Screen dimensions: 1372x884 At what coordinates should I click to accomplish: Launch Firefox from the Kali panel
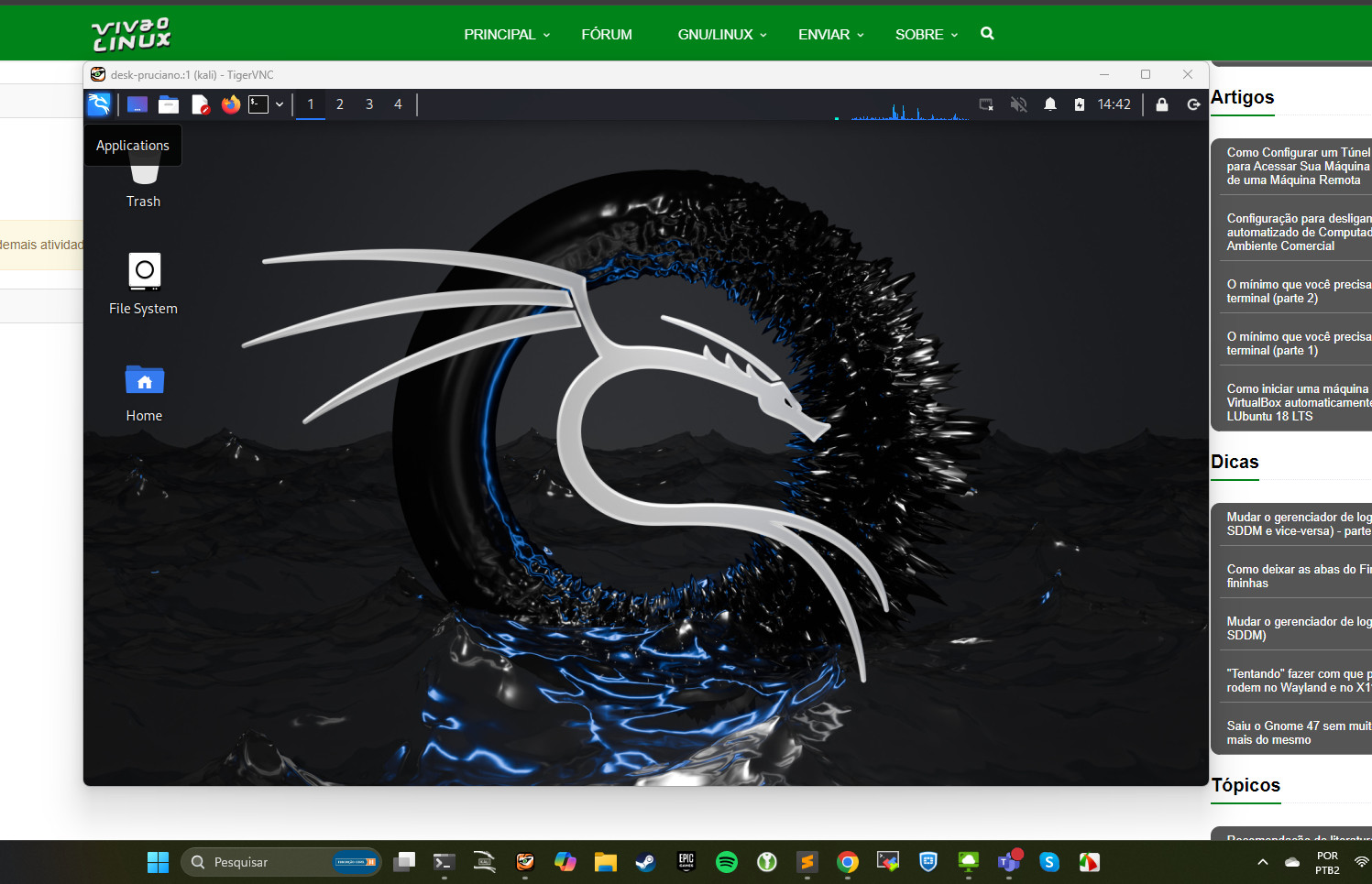(x=231, y=104)
